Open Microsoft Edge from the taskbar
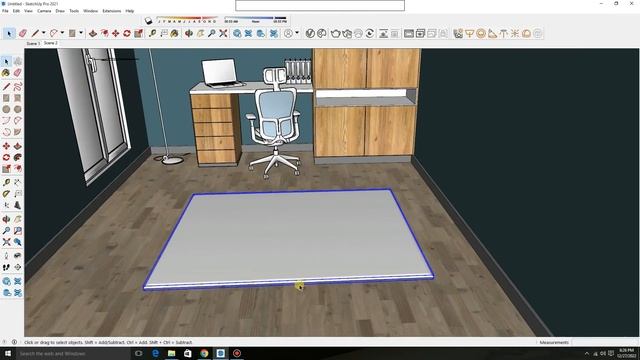640x360 pixels. pyautogui.click(x=155, y=353)
